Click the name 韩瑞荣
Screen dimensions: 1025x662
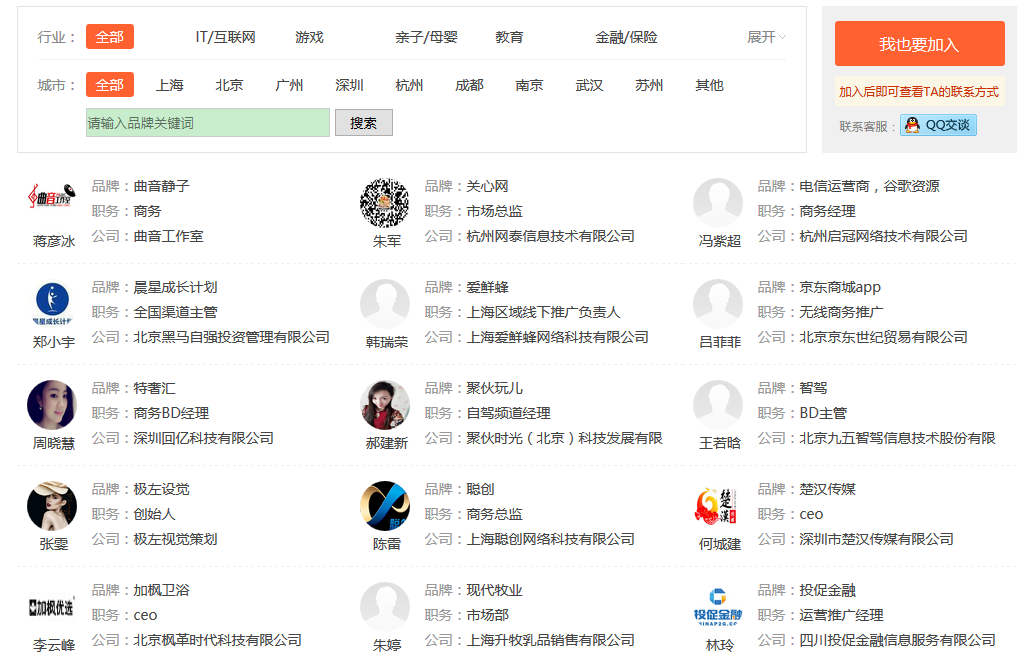(x=387, y=342)
